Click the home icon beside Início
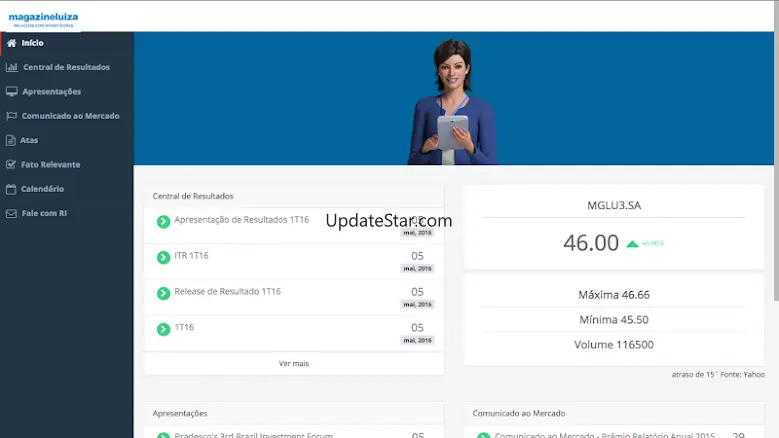Viewport: 779px width, 438px height. [x=11, y=43]
